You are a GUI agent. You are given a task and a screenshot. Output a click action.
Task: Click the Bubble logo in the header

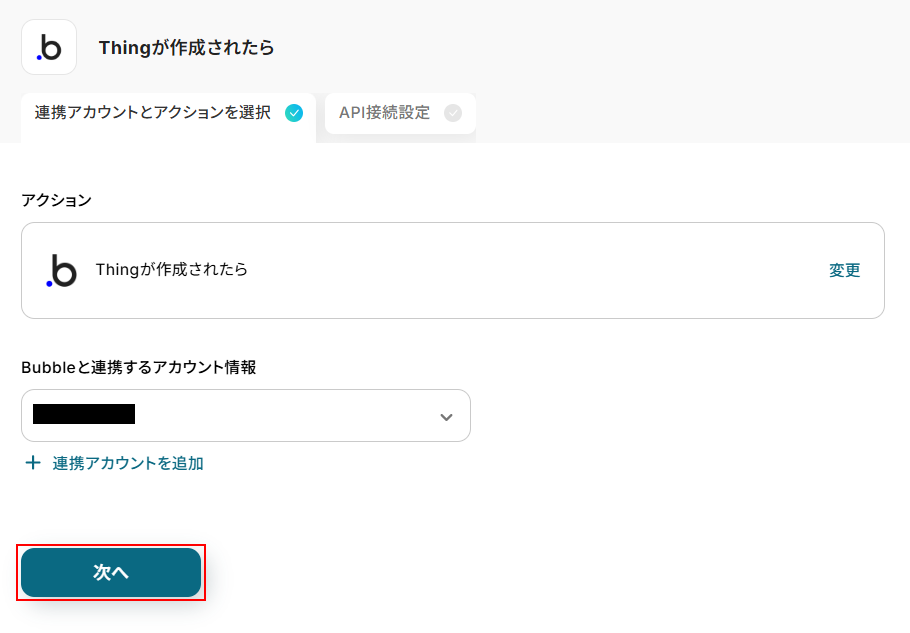49,47
